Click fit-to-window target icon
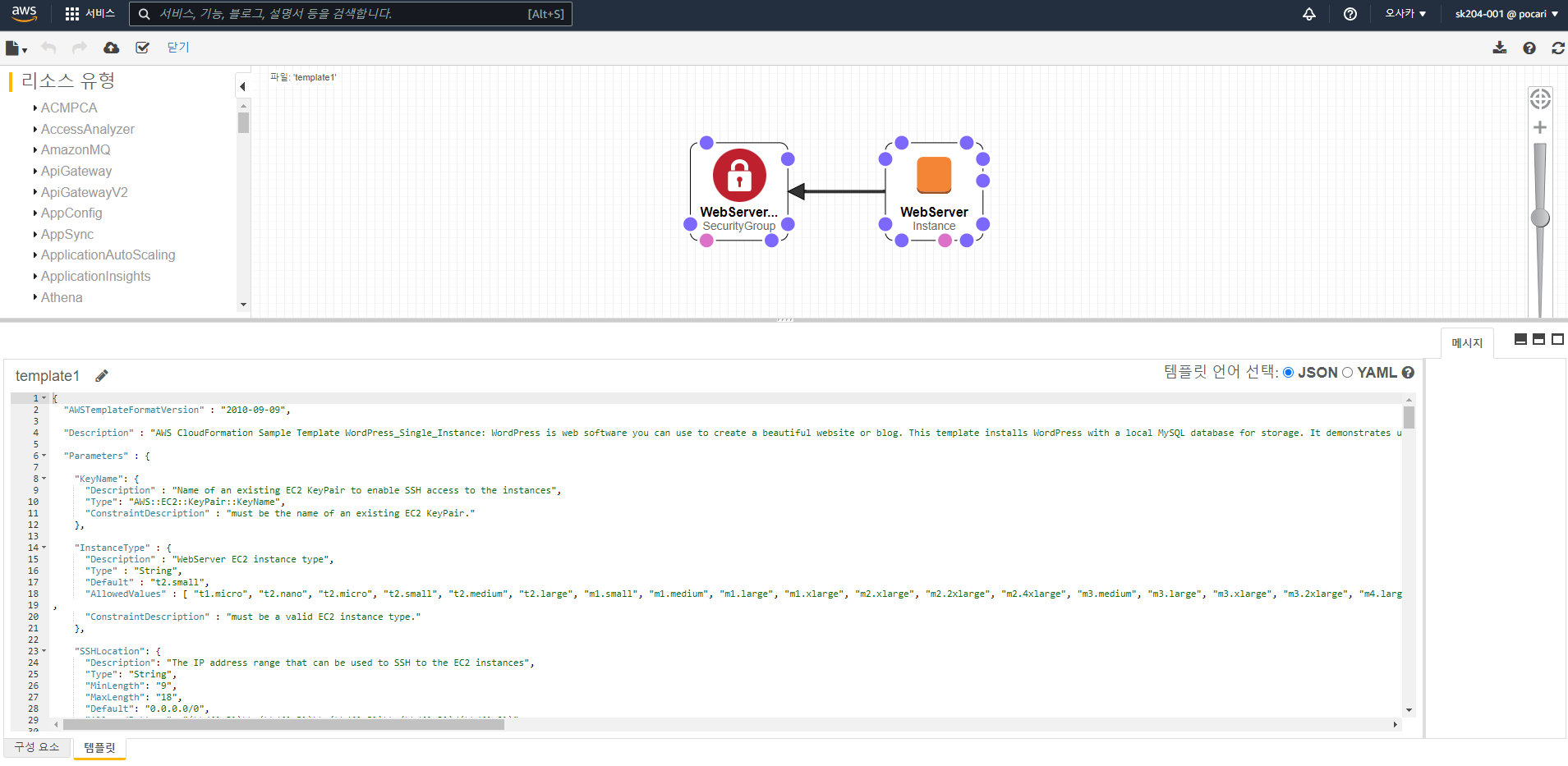1568x766 pixels. point(1540,99)
